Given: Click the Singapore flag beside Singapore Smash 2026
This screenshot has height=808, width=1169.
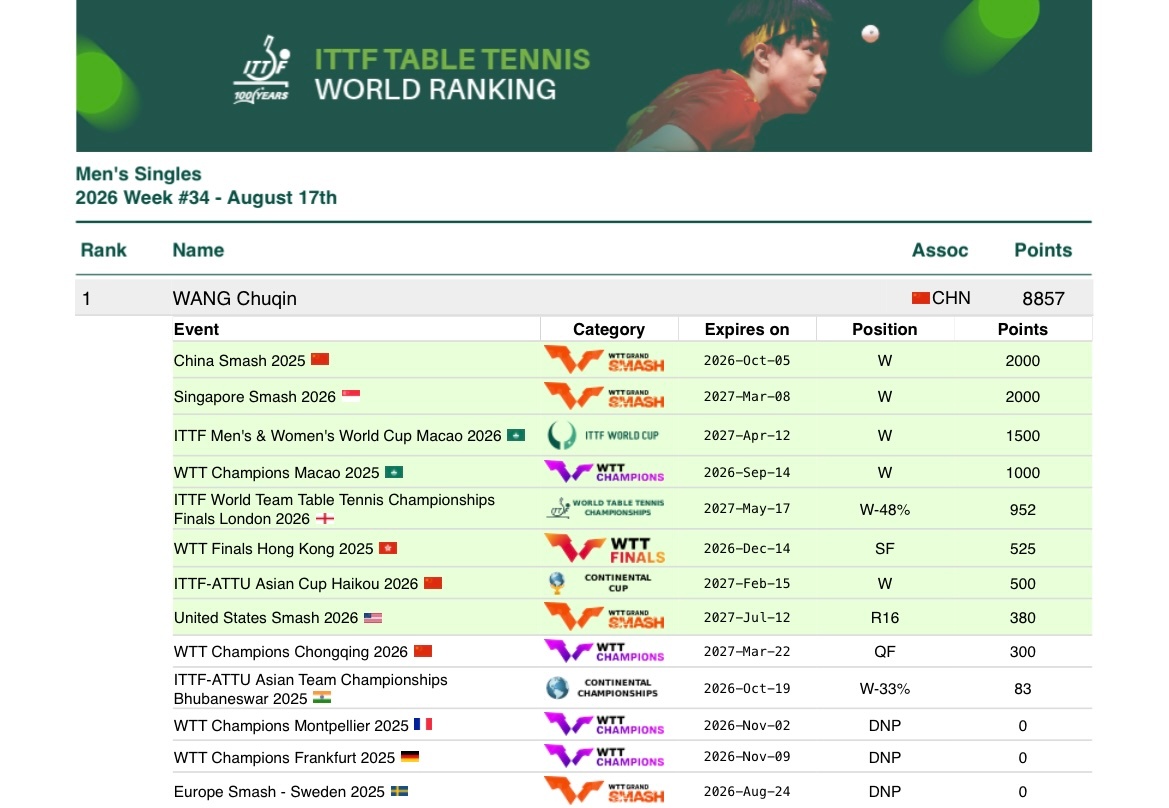Looking at the screenshot, I should pyautogui.click(x=350, y=396).
